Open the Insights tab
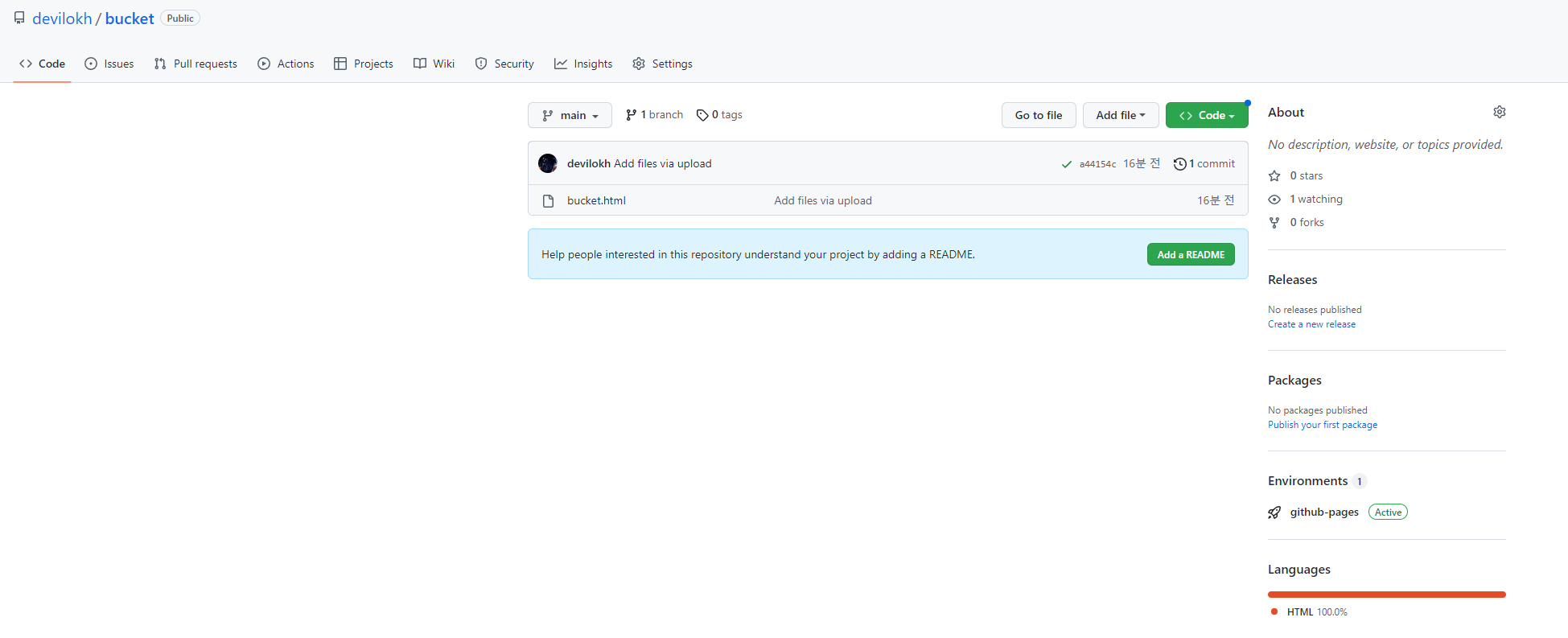Viewport: 1568px width, 638px height. pos(583,64)
